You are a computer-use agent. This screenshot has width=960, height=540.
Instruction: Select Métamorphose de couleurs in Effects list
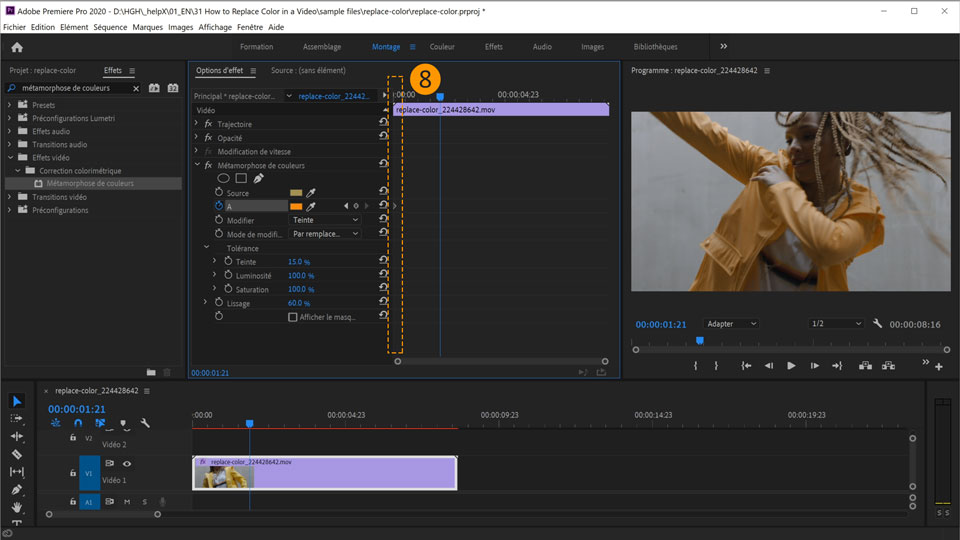(x=90, y=184)
